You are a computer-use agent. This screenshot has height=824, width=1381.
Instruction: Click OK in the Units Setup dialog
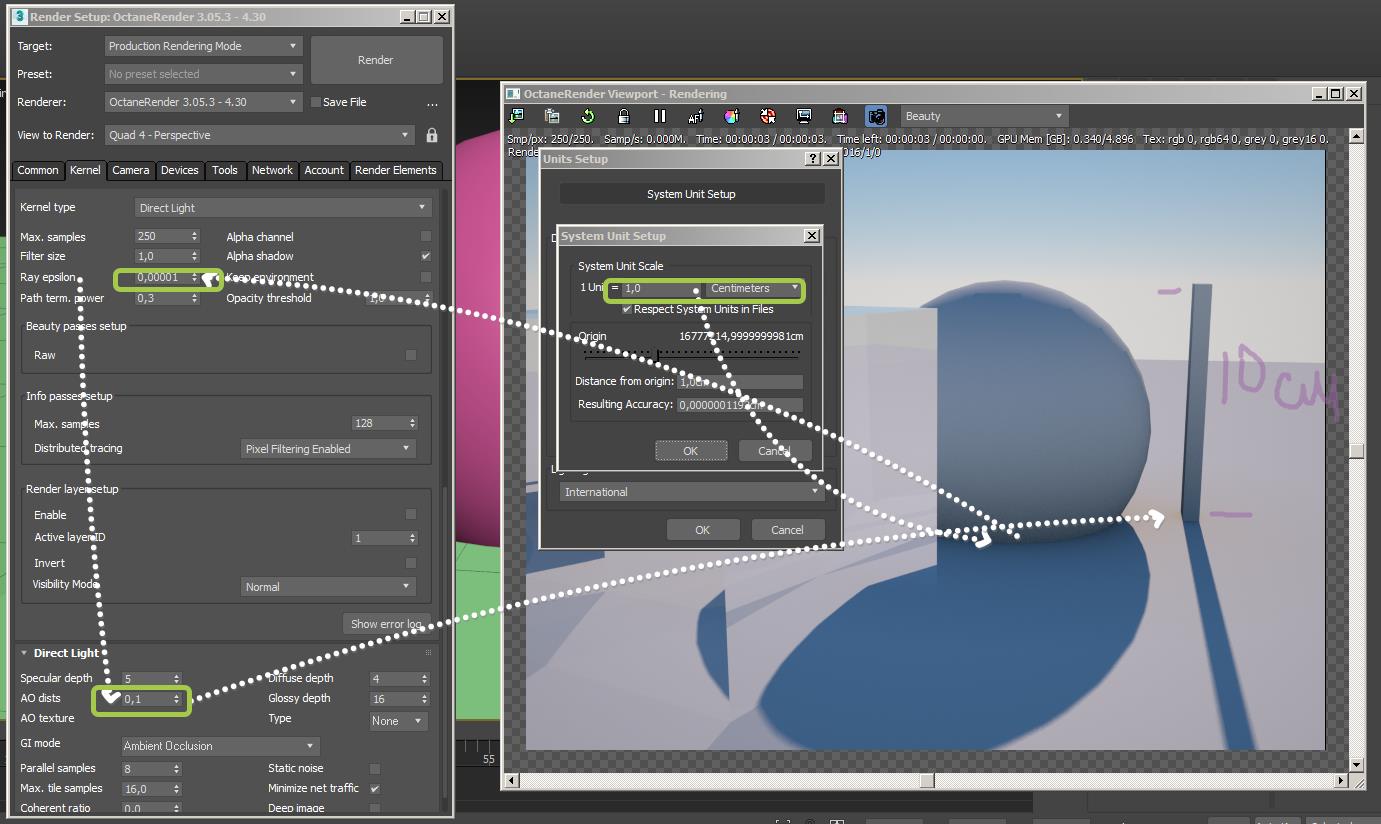coord(702,530)
